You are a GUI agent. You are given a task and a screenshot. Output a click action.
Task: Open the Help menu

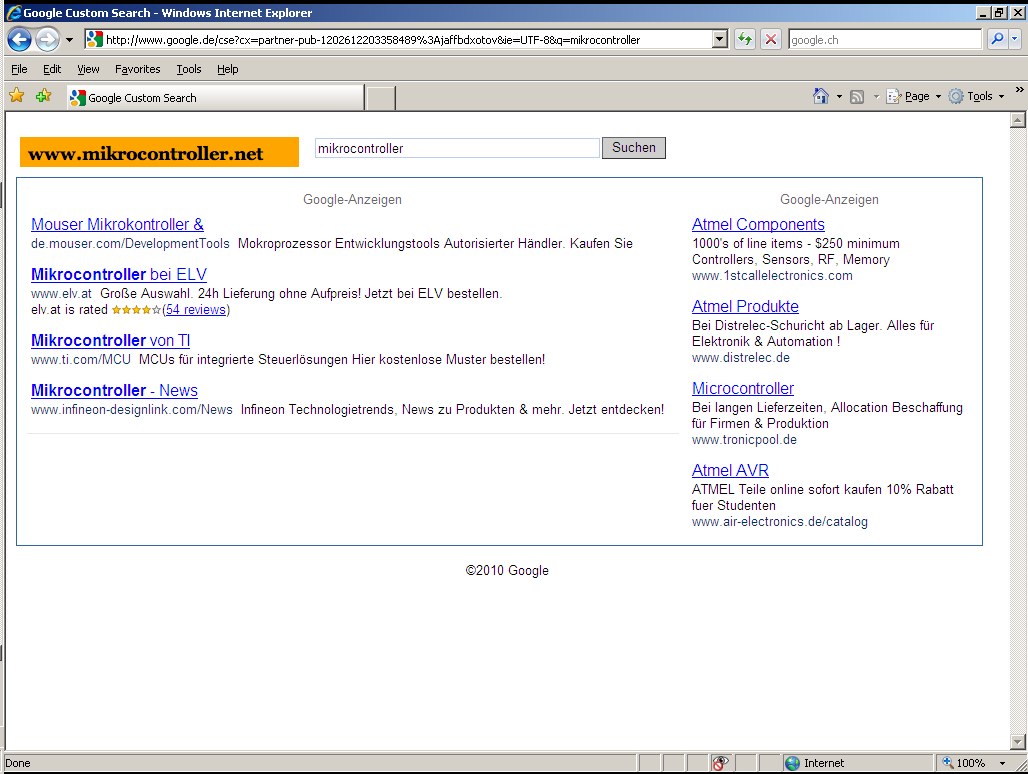pos(227,69)
